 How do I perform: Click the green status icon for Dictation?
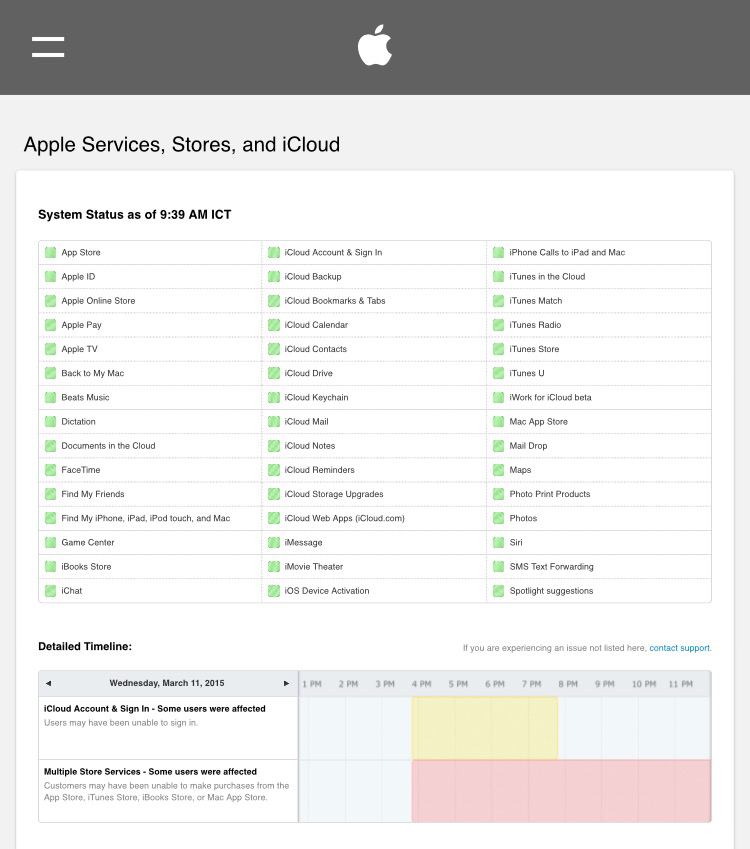click(x=50, y=422)
